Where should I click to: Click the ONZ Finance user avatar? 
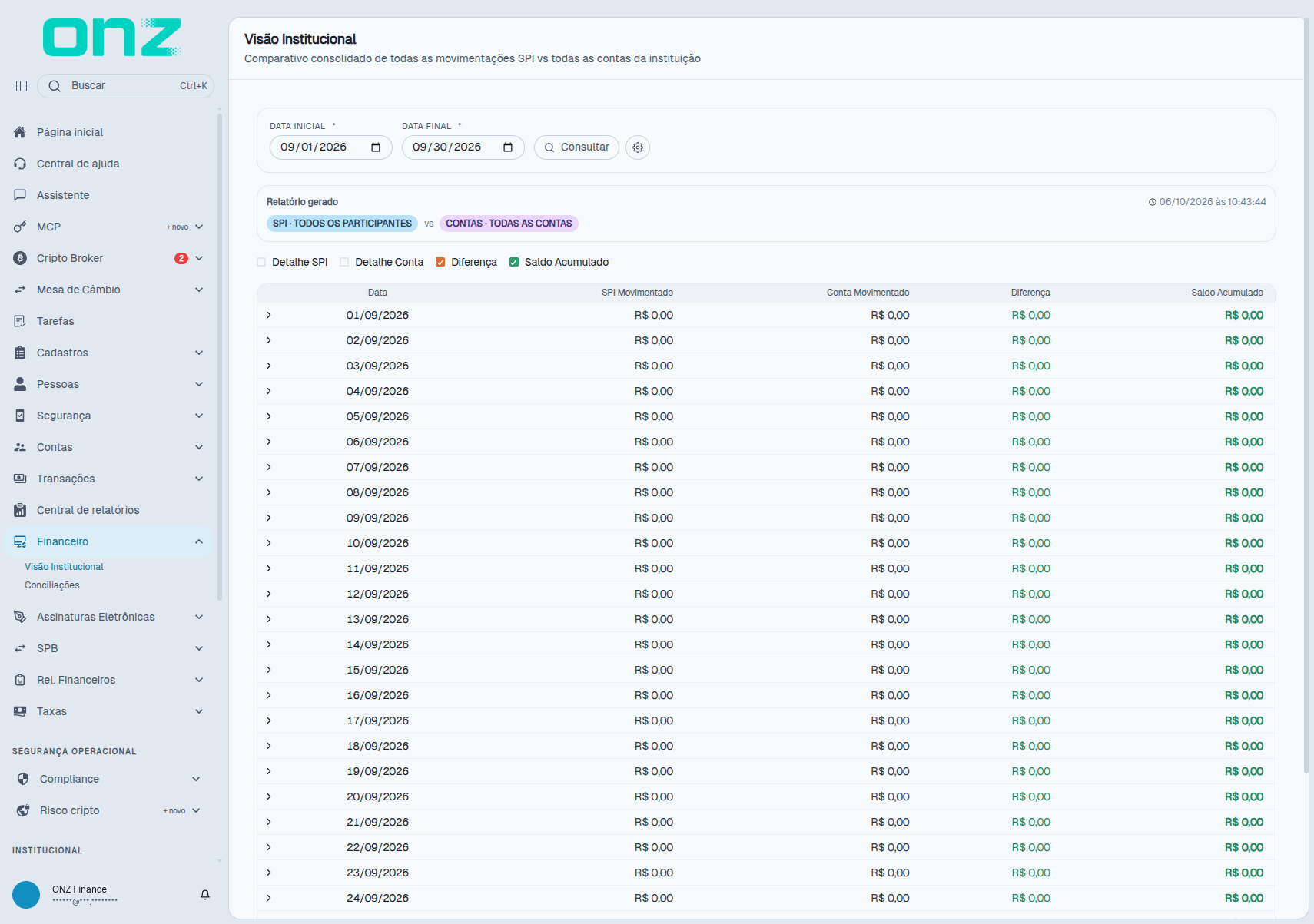tap(26, 895)
